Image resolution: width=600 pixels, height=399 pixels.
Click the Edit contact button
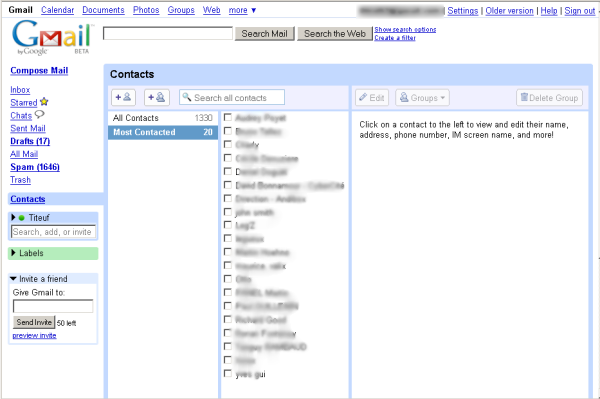[x=372, y=98]
